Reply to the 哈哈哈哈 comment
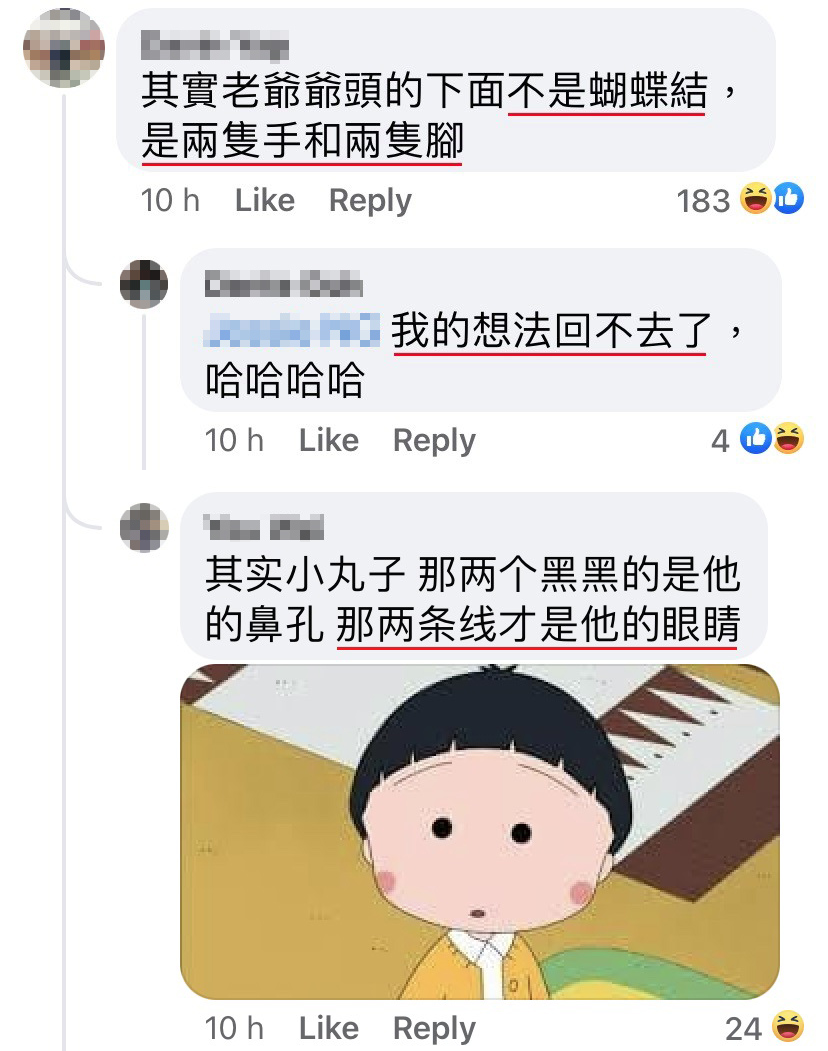The image size is (828, 1051). 434,440
